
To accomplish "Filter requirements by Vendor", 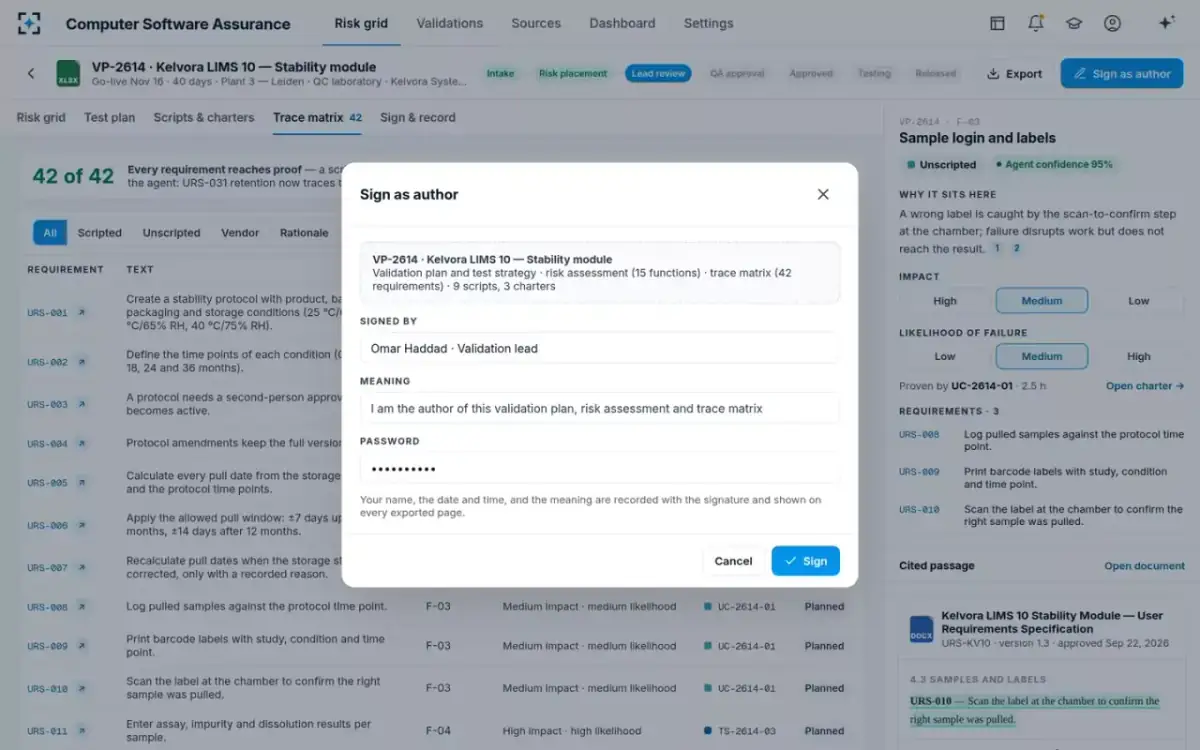I will point(240,233).
